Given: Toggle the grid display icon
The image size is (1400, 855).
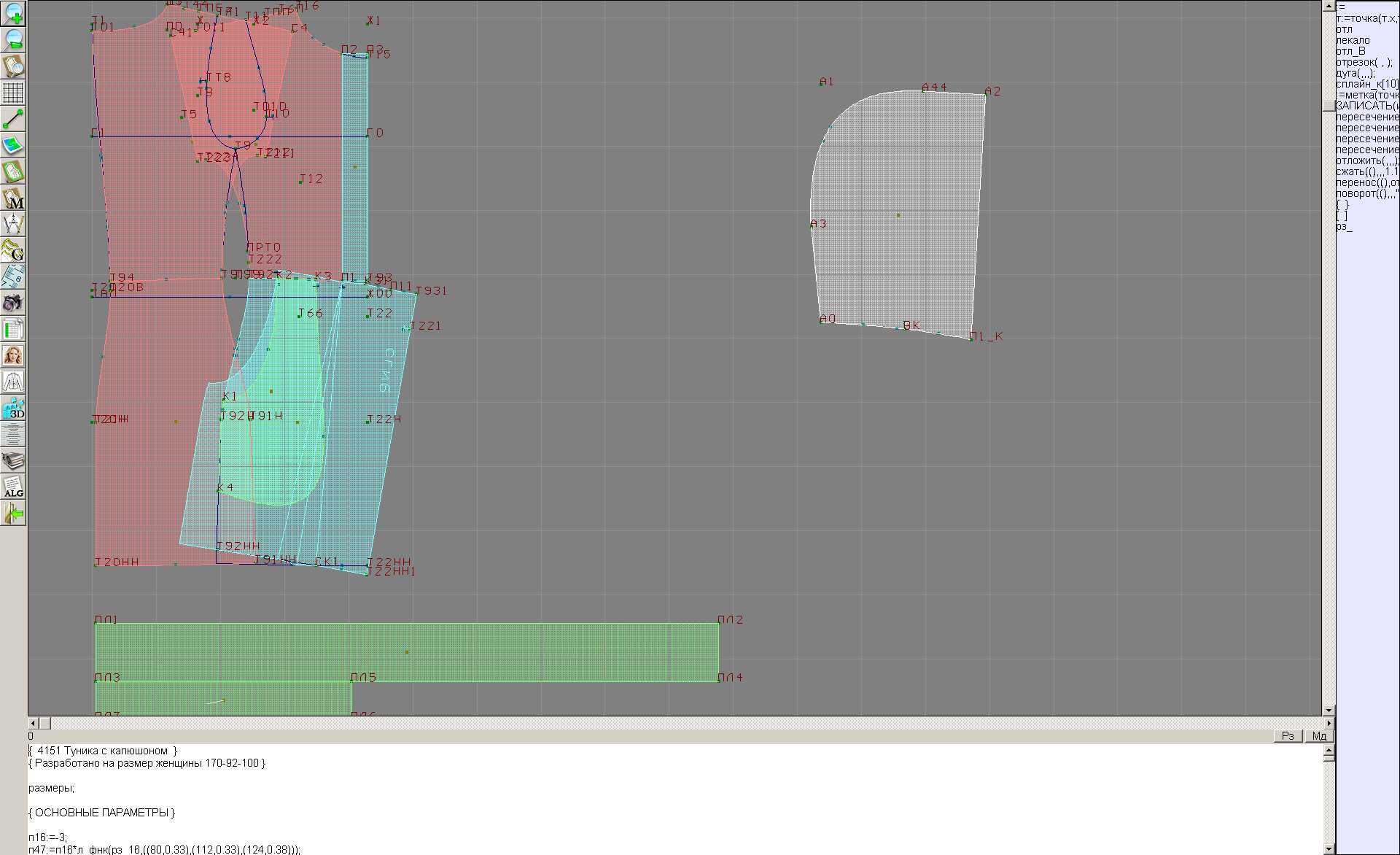Looking at the screenshot, I should point(13,93).
